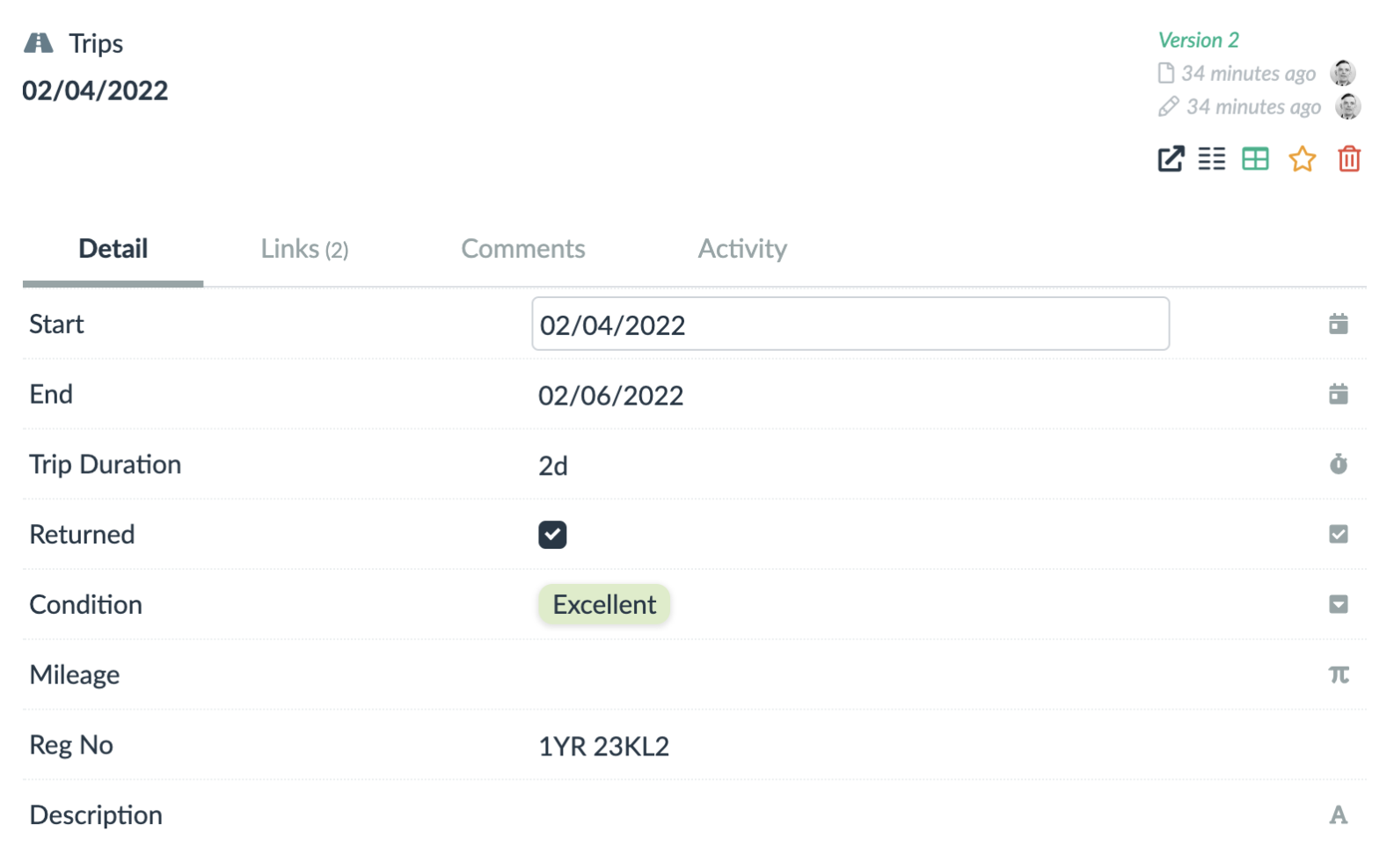Open the Comments tab
The width and height of the screenshot is (1379, 868).
[x=523, y=249]
